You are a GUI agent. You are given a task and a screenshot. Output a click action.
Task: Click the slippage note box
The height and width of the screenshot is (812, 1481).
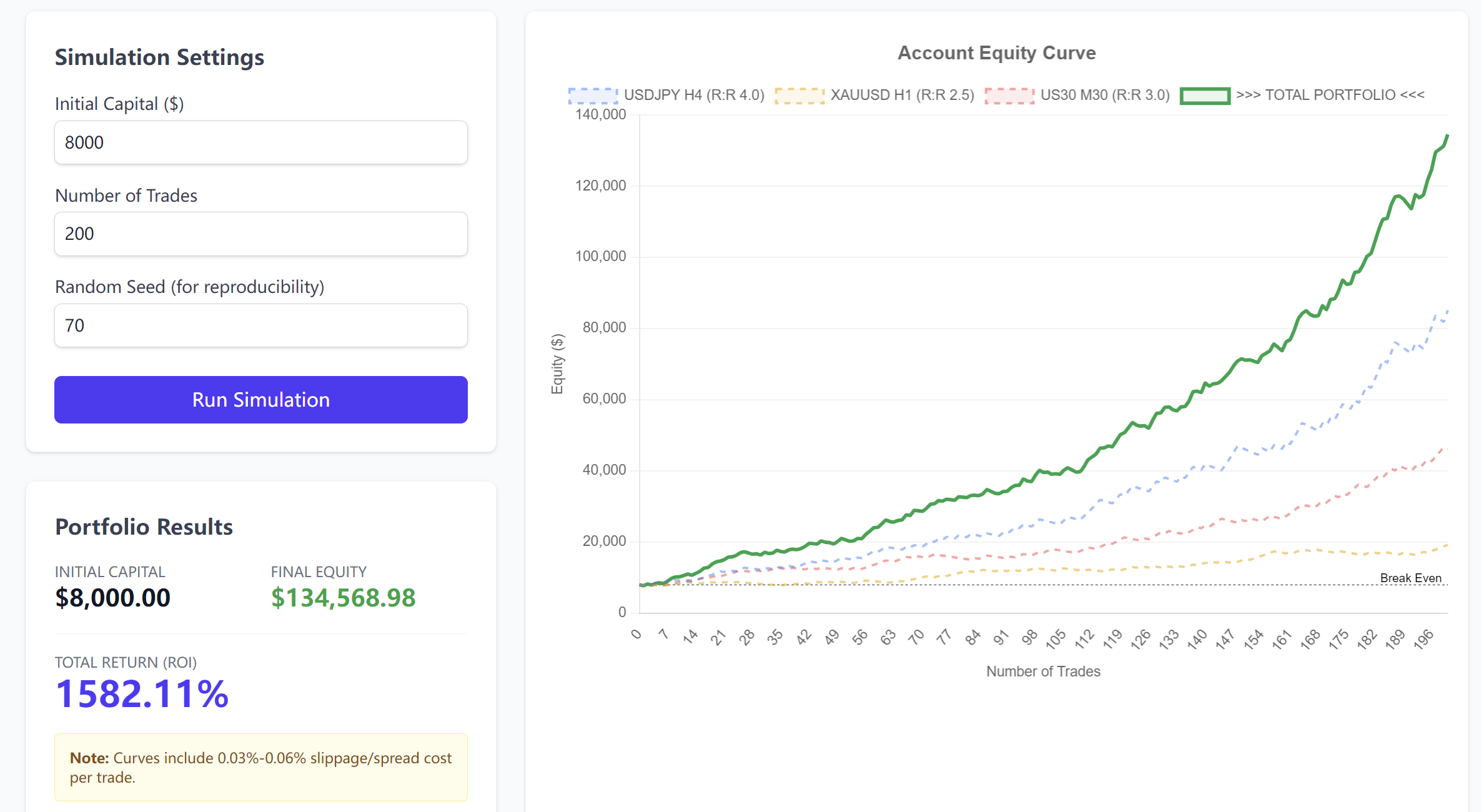pos(260,767)
